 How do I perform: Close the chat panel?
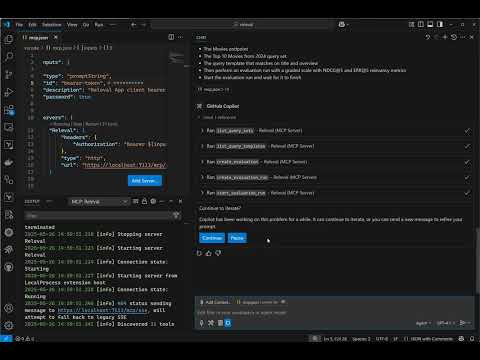pyautogui.click(x=472, y=37)
